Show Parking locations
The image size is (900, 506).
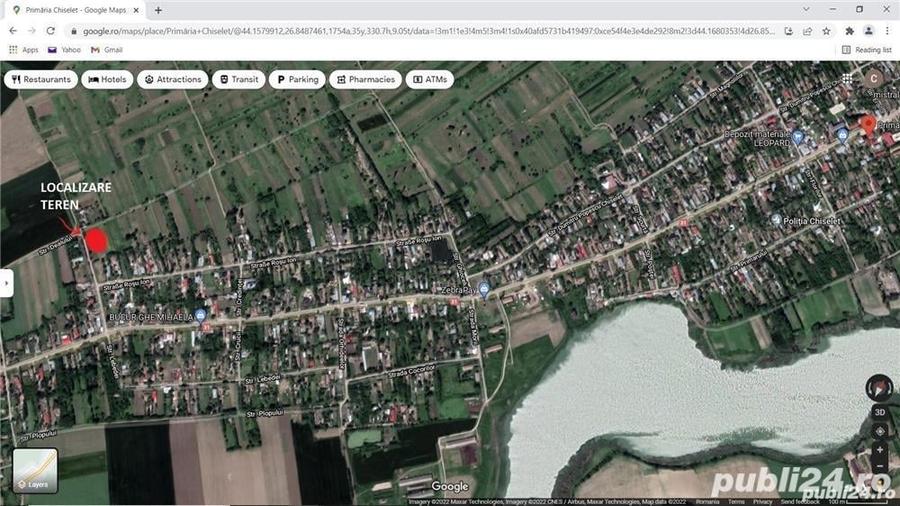(297, 79)
